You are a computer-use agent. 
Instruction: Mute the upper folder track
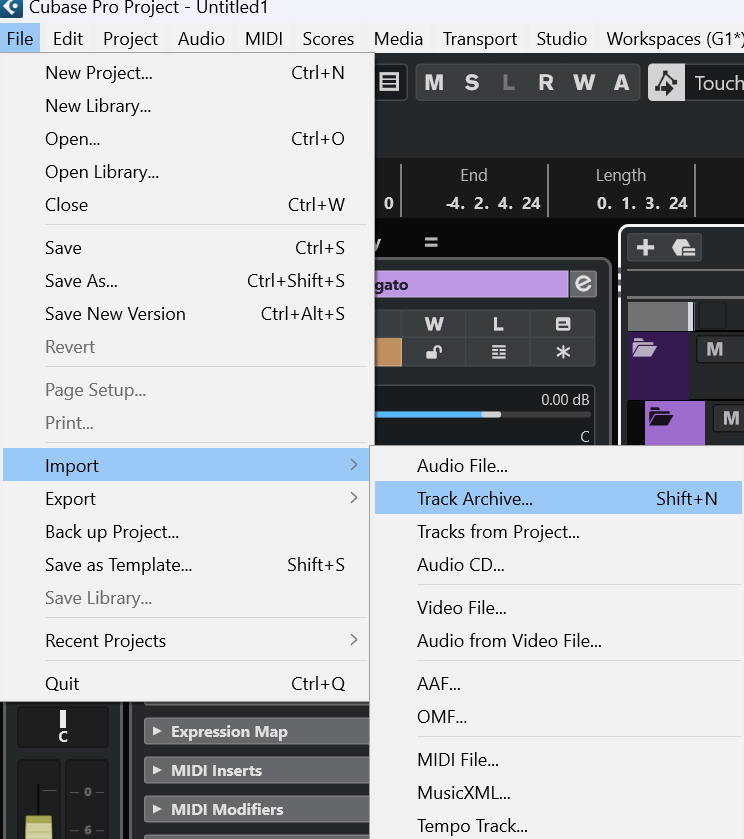tap(715, 349)
